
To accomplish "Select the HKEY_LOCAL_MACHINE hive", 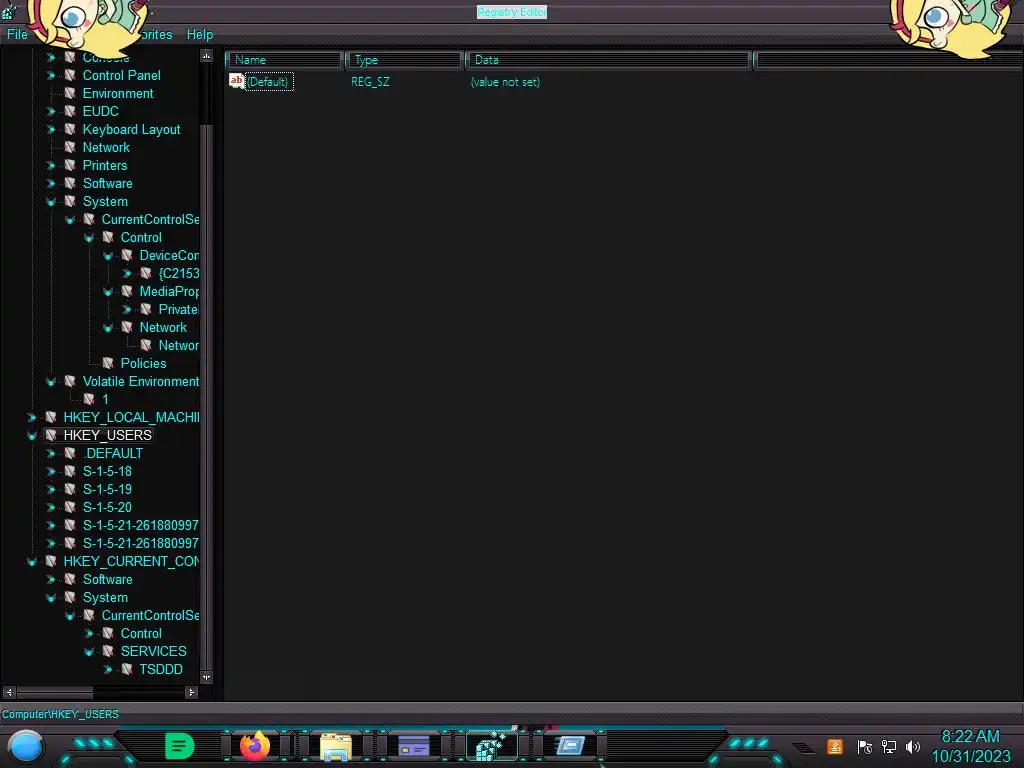I will pyautogui.click(x=131, y=417).
